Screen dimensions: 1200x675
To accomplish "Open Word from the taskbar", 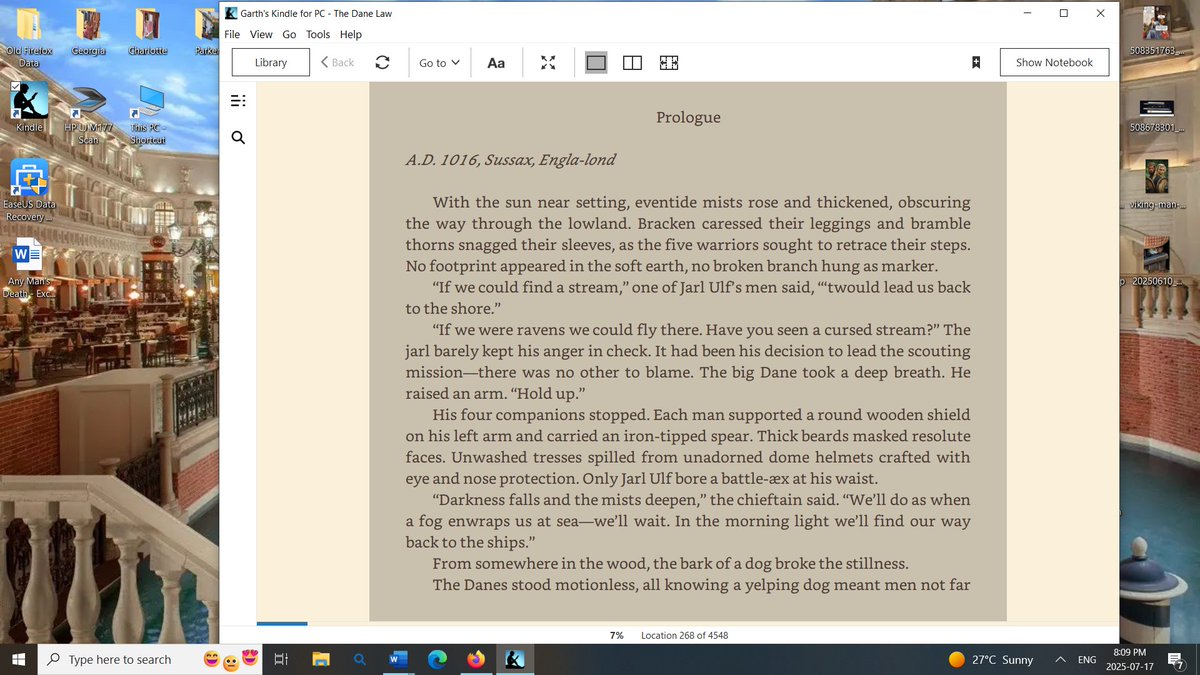I will tap(397, 659).
